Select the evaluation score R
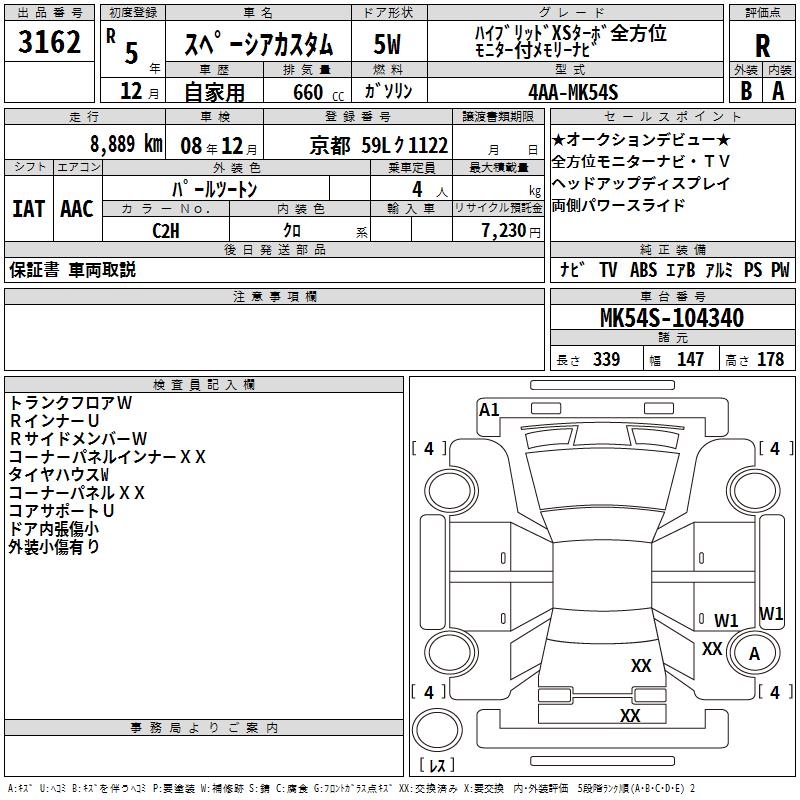This screenshot has height=800, width=800. click(x=762, y=46)
